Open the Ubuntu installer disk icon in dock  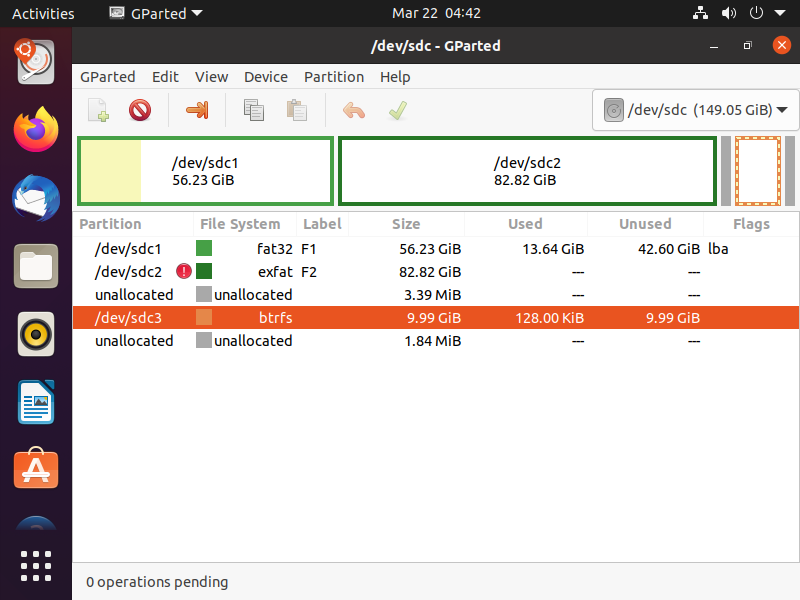35,62
